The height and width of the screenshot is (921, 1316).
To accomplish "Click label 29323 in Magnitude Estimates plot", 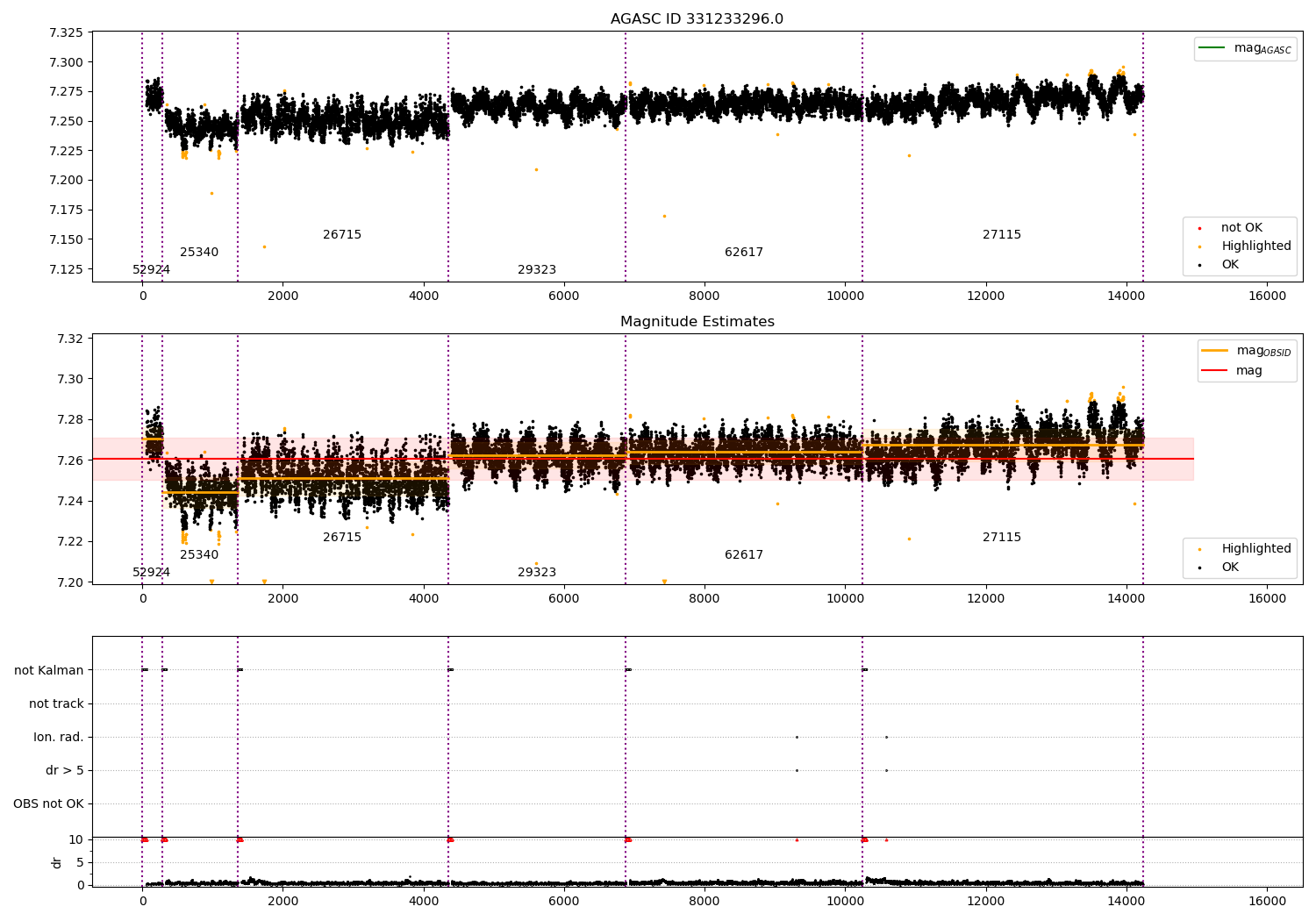I will [537, 573].
